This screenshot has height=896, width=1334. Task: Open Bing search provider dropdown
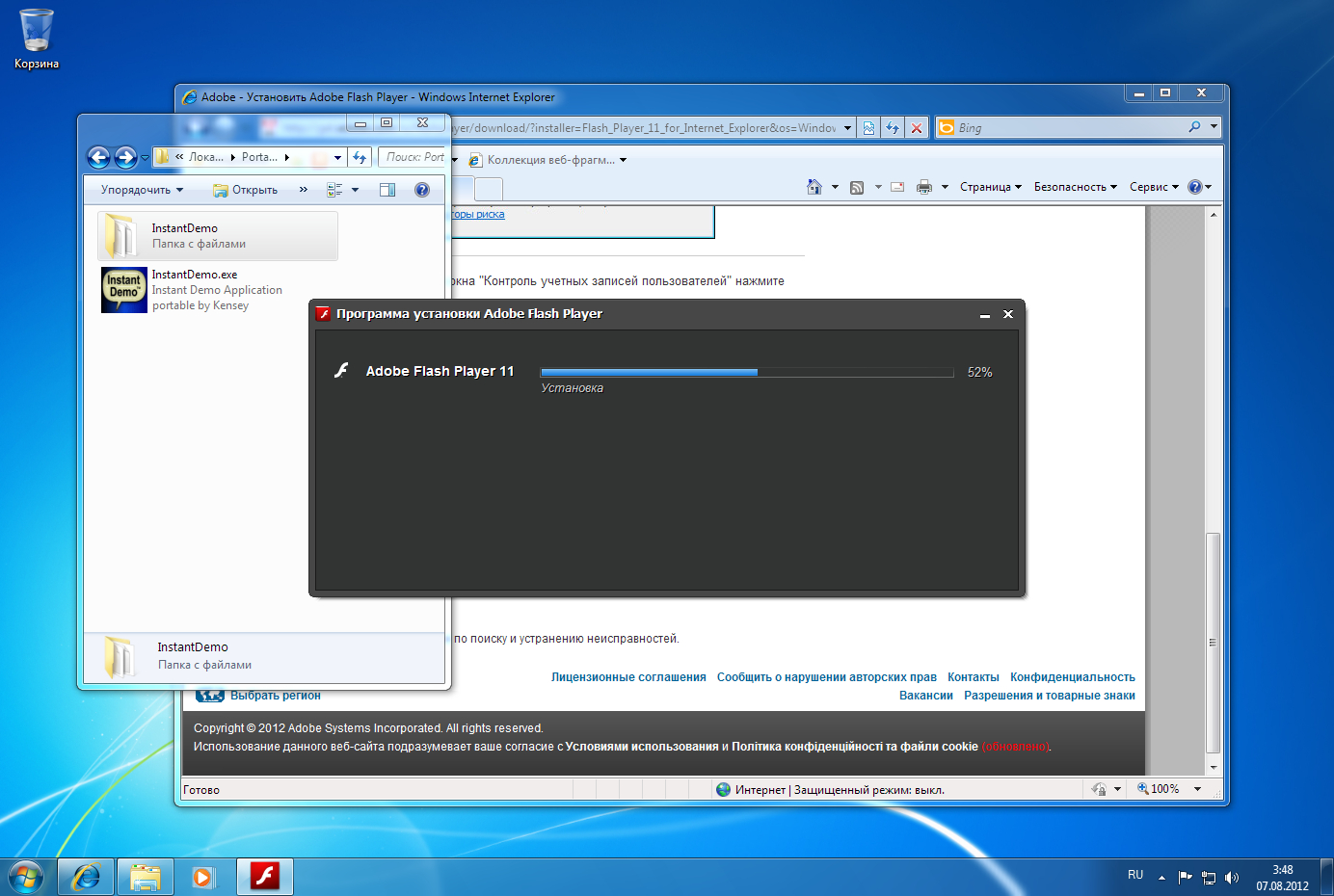[x=1214, y=127]
